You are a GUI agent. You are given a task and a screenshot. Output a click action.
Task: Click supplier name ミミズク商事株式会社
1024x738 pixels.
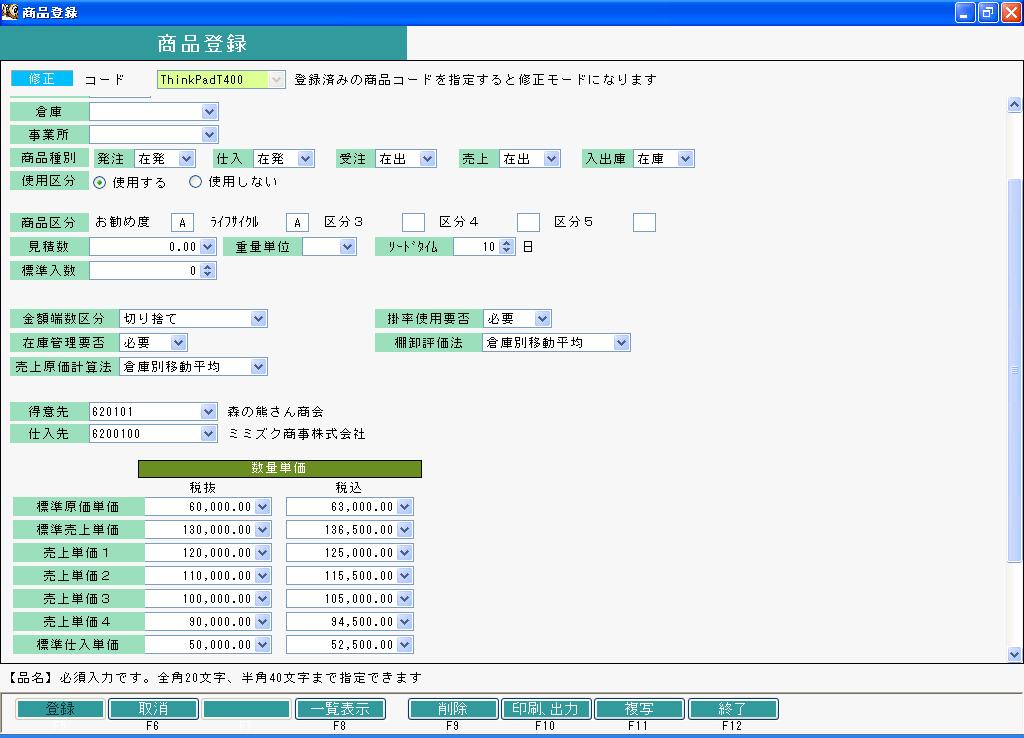coord(296,434)
